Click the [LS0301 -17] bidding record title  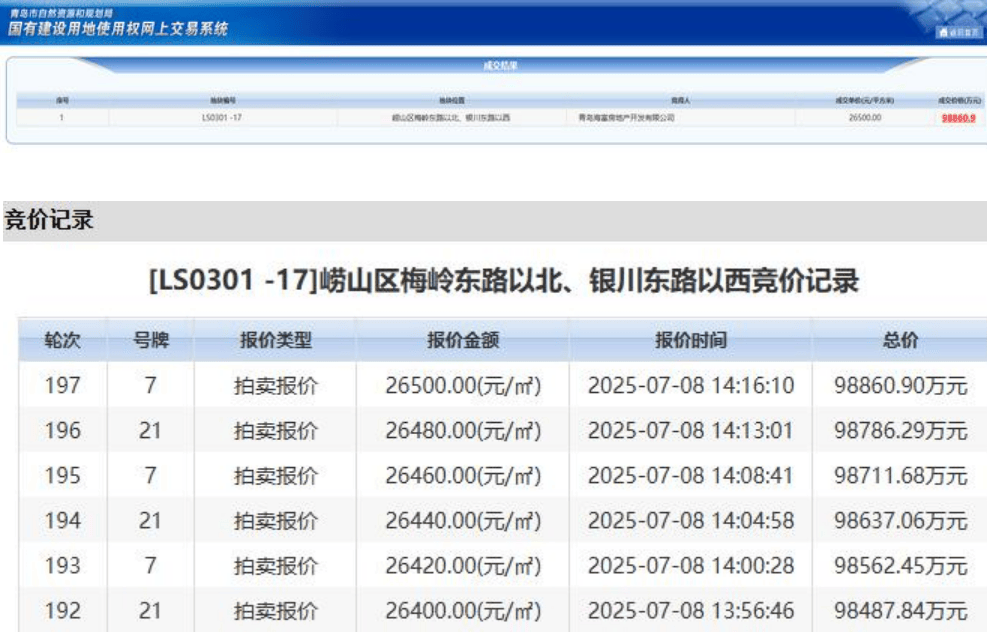pos(504,281)
